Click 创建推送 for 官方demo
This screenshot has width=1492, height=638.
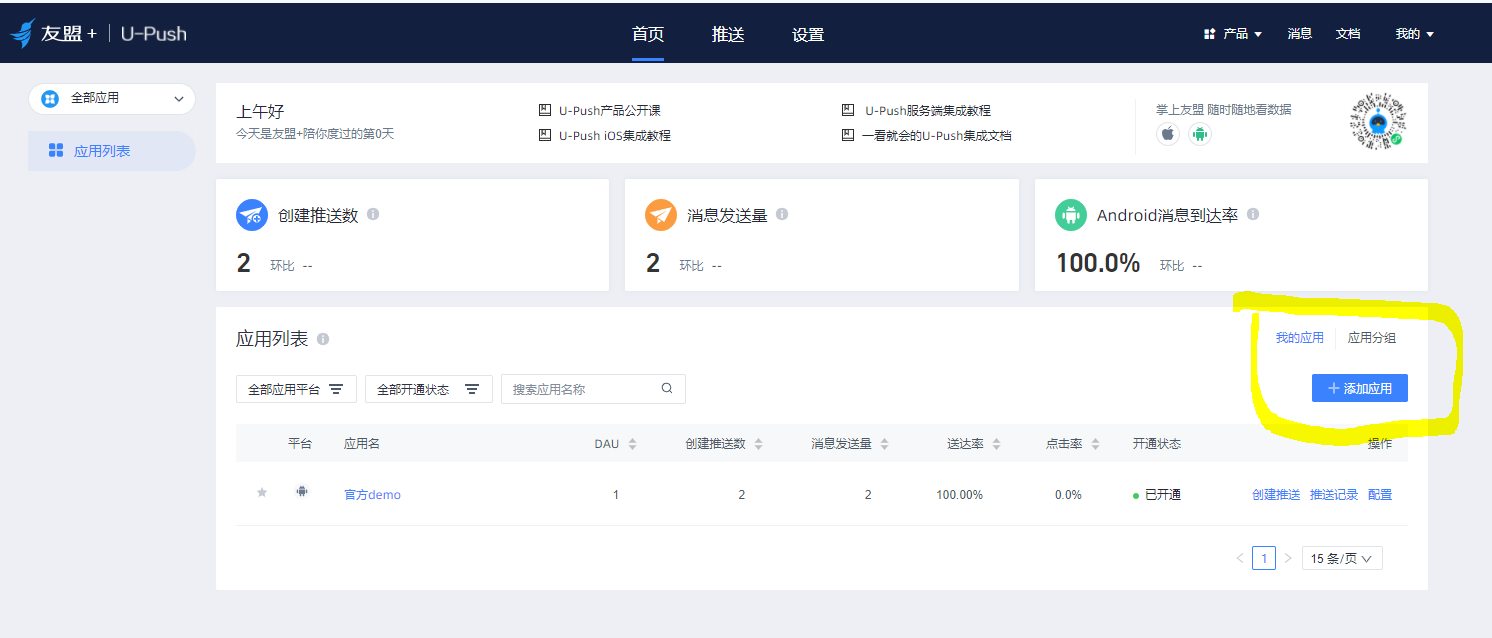coord(1276,494)
